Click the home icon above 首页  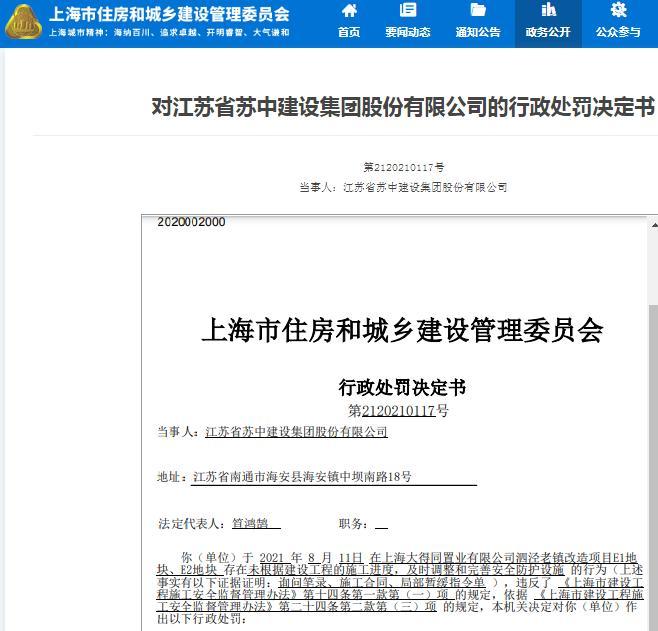[349, 10]
